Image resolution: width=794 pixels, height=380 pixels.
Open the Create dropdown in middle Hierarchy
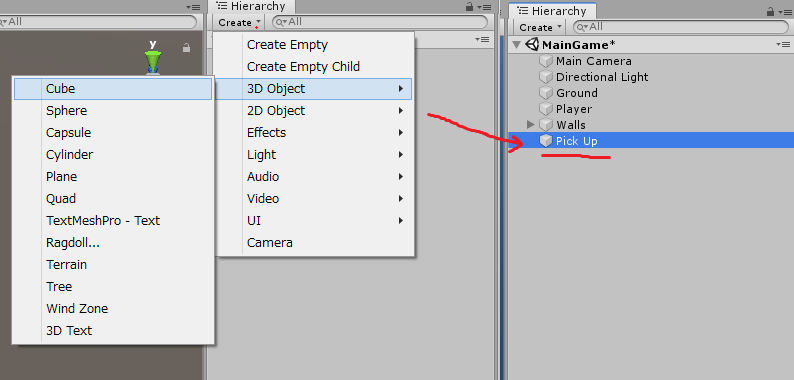pos(239,22)
